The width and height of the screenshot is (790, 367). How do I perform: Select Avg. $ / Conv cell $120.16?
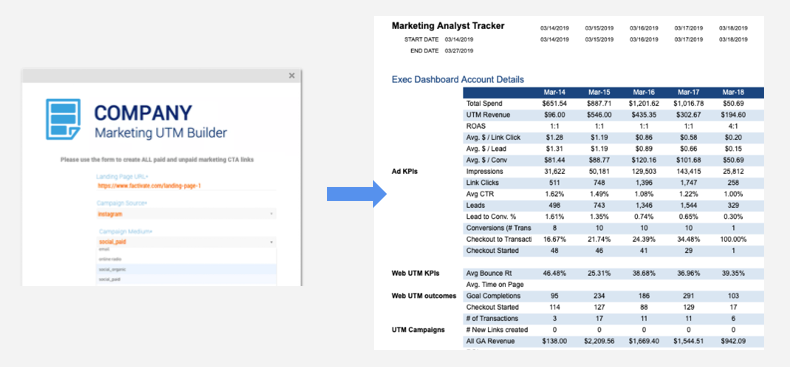644,160
